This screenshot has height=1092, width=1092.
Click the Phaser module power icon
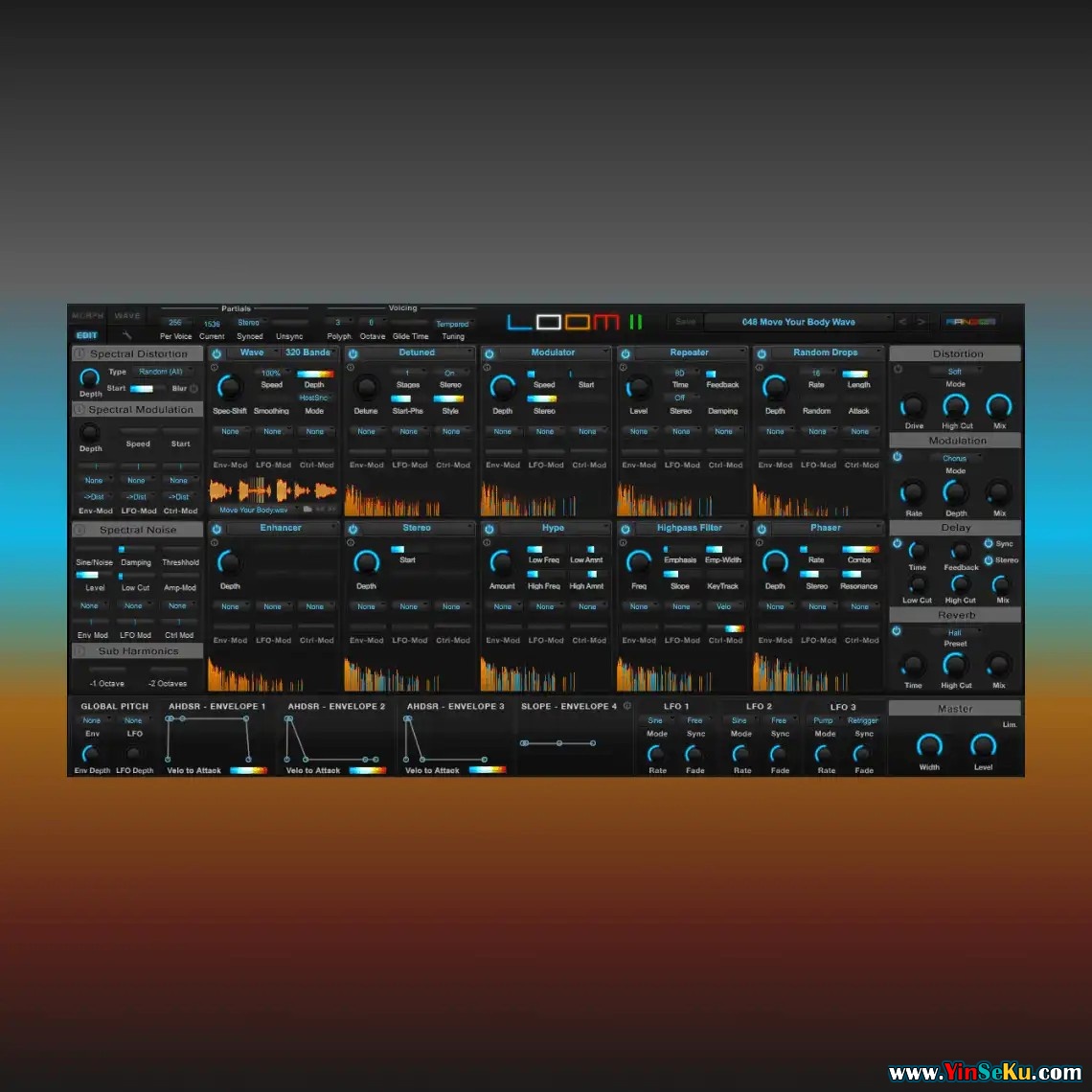coord(762,529)
